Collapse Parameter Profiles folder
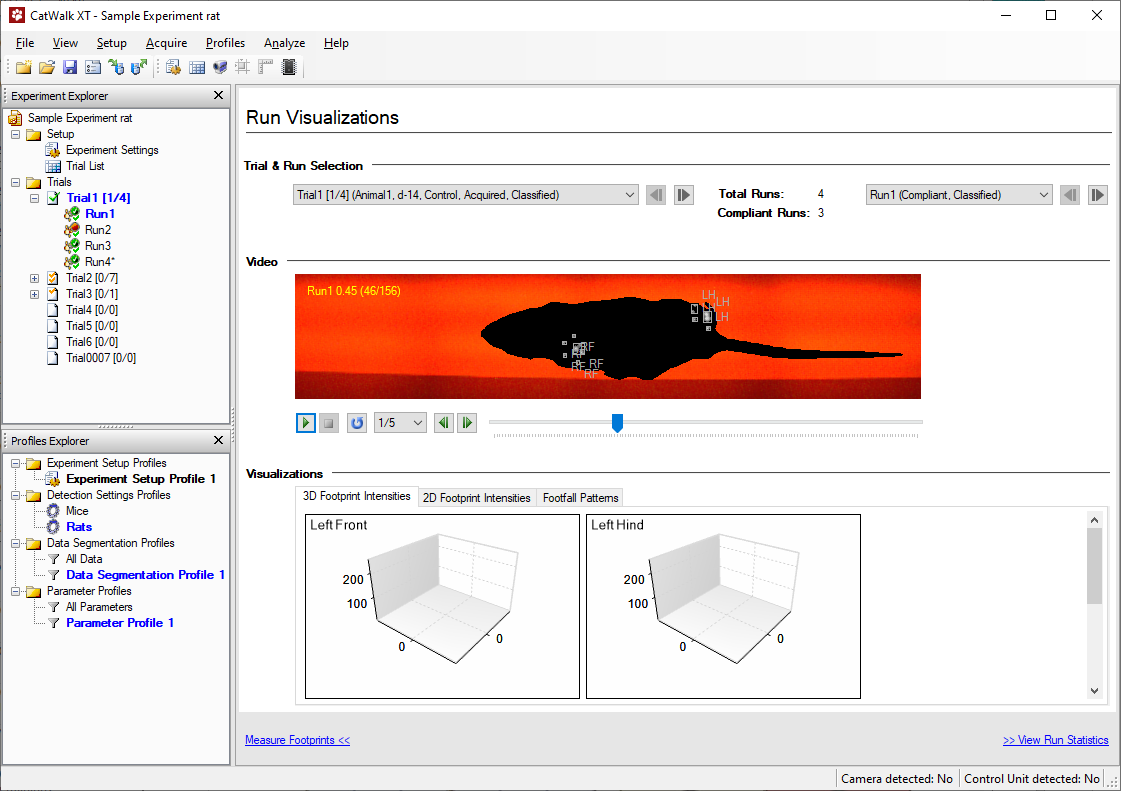Image resolution: width=1121 pixels, height=791 pixels. (15, 591)
